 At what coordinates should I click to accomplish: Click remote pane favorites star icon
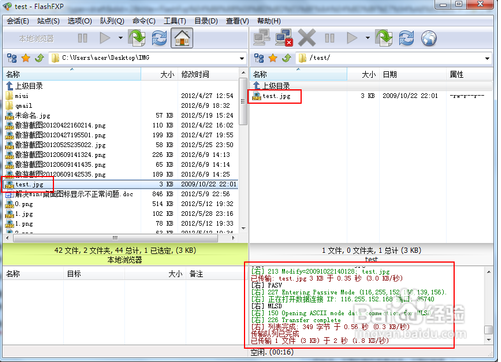(273, 58)
